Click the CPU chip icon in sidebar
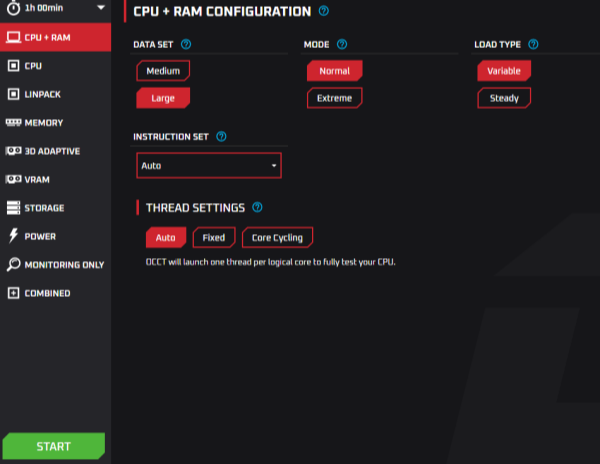The width and height of the screenshot is (600, 464). point(13,66)
